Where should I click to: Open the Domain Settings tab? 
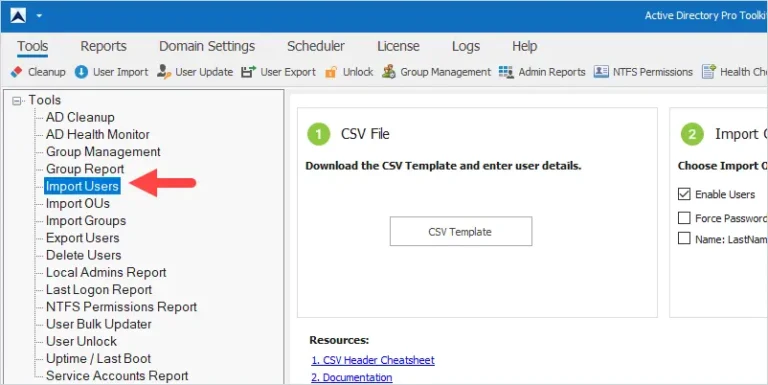point(207,46)
